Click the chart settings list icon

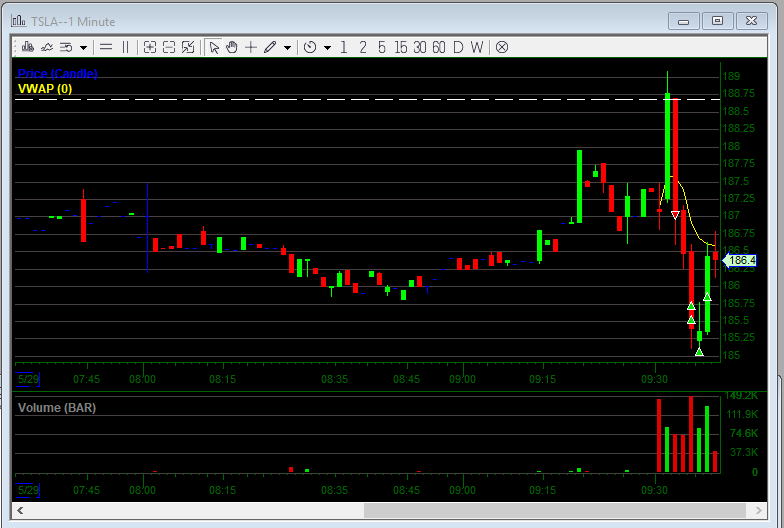pyautogui.click(x=66, y=47)
